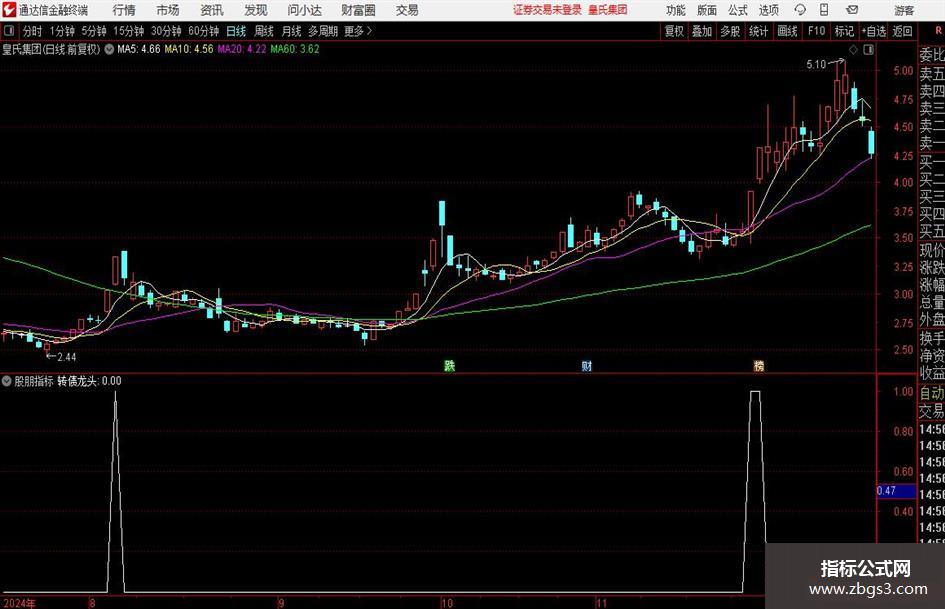945x609 pixels.
Task: Expand the dropdown arrow beside 皇氏集团(日线 前复权)
Action: click(109, 49)
